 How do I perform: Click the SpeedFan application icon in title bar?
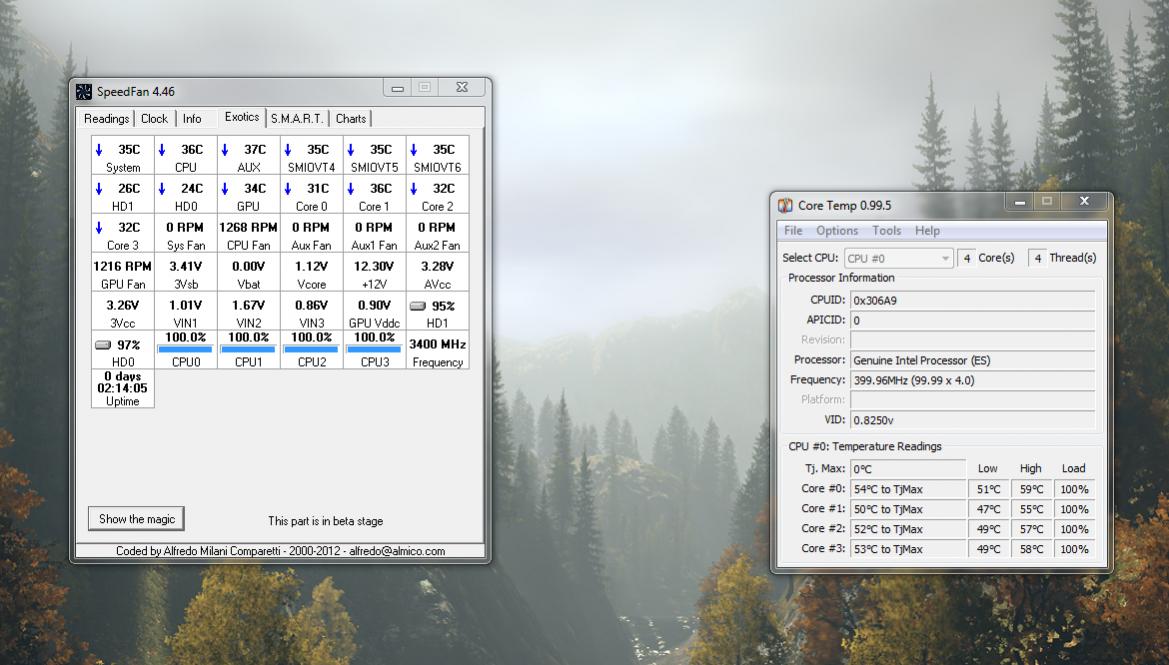[x=84, y=92]
